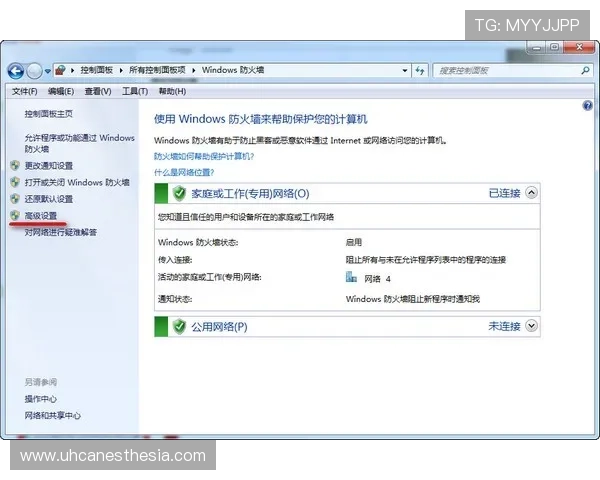The image size is (600, 480).
Task: Click the greyed forward navigation arrow
Action: pos(34,71)
